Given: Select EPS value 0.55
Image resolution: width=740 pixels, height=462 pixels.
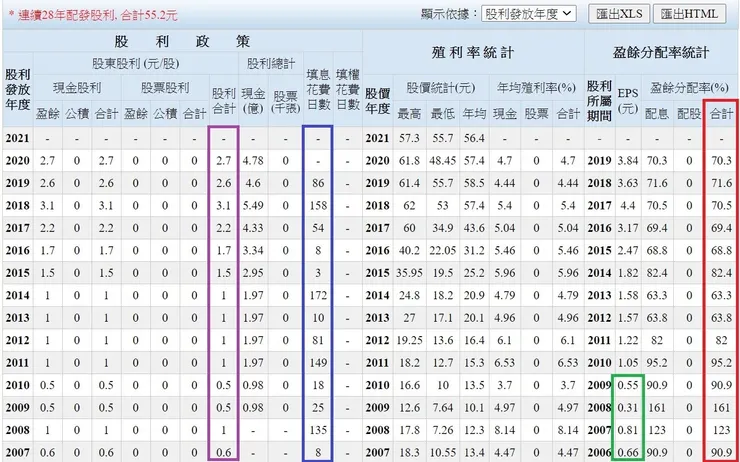Looking at the screenshot, I should click(628, 386).
